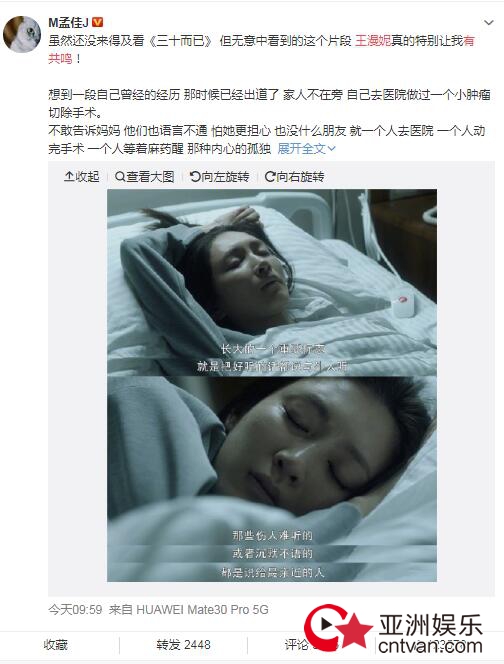The width and height of the screenshot is (504, 664).
Task: Click the up-arrow icon beside 收起
Action: click(69, 177)
